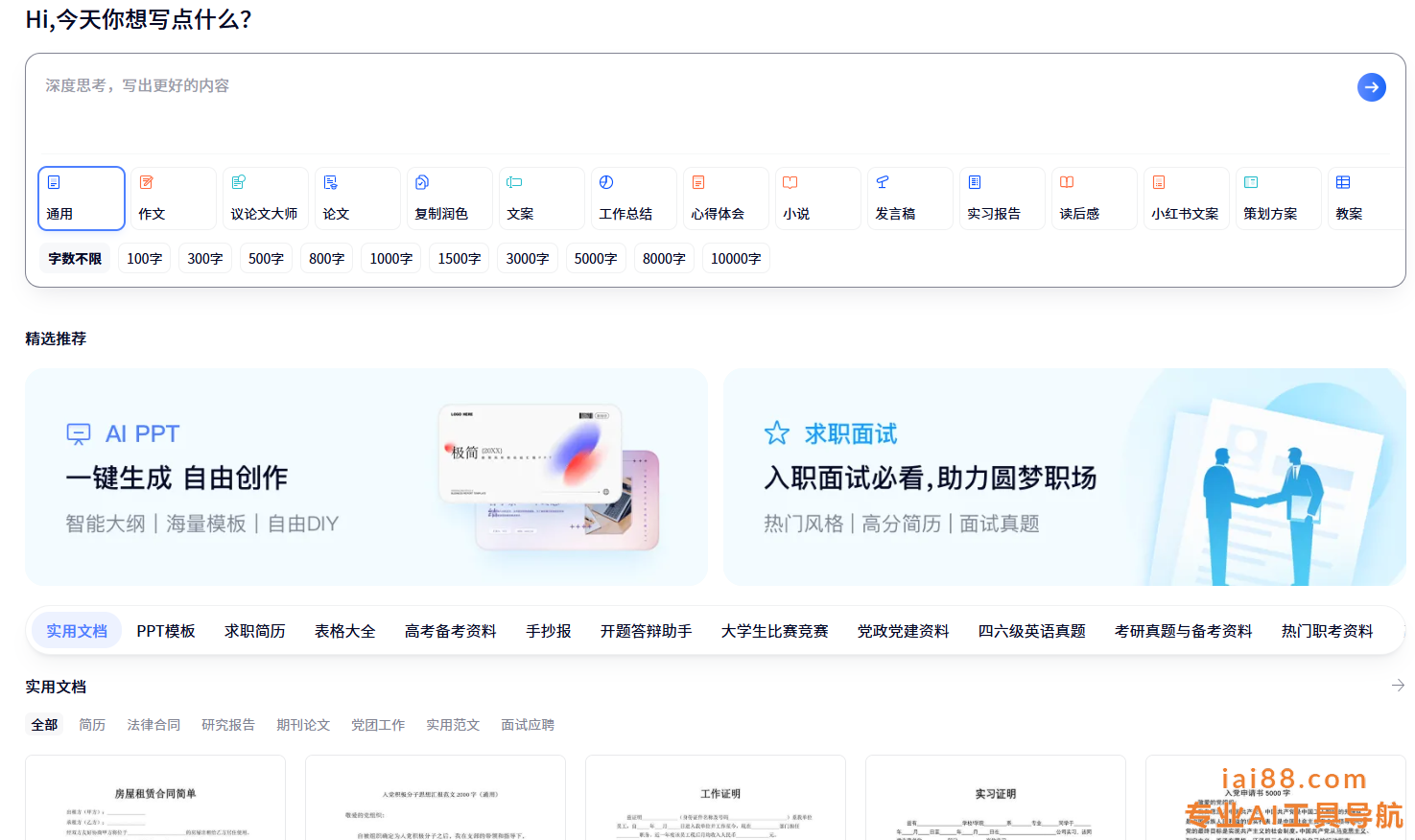Open the 表格大全 tab
Viewport: 1415px width, 840px height.
click(345, 631)
